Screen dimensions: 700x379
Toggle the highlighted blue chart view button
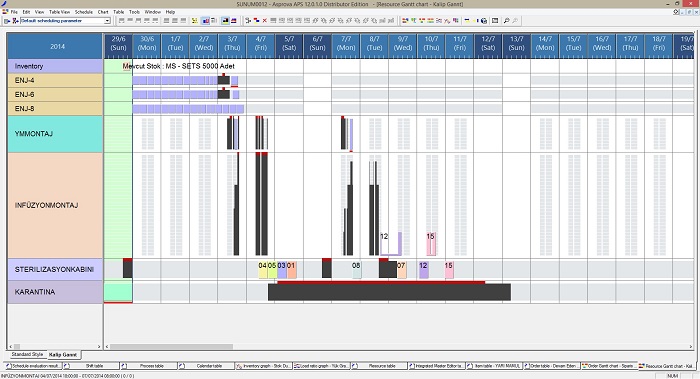click(x=206, y=21)
